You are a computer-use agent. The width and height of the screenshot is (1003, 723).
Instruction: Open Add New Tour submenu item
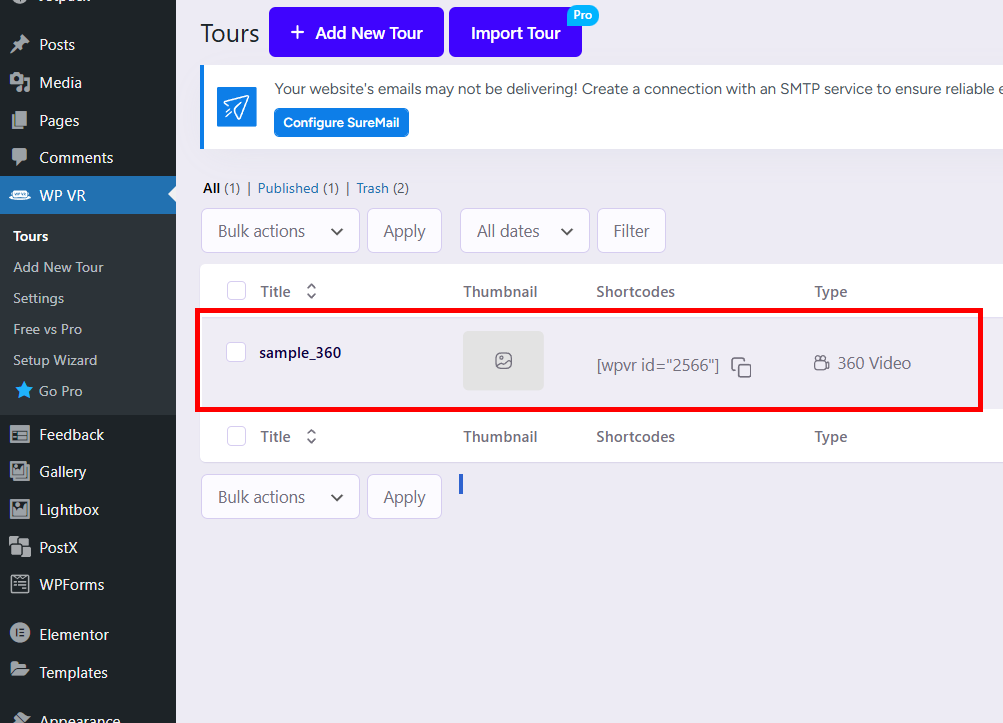coord(58,267)
